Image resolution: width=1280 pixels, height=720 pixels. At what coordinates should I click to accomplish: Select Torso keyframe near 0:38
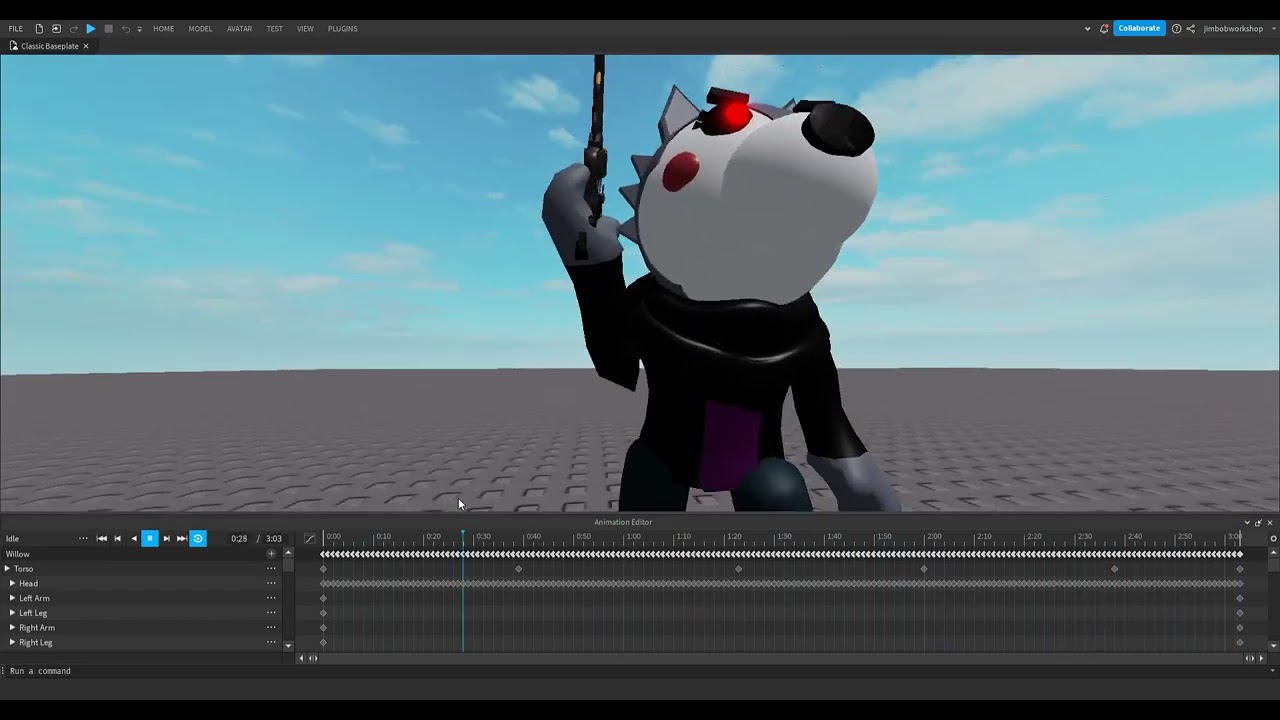[518, 569]
